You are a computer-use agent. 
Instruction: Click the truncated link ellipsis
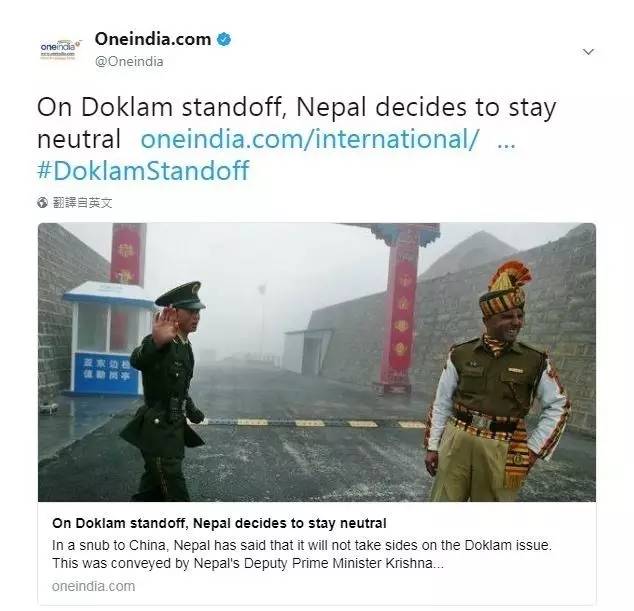(506, 144)
